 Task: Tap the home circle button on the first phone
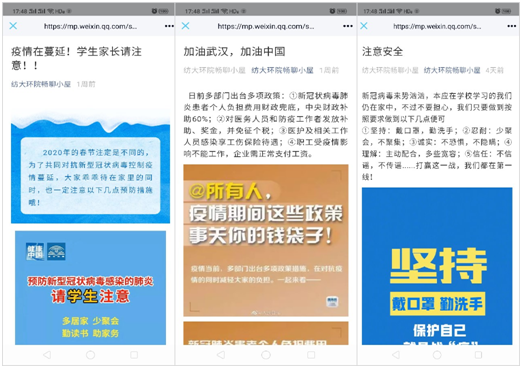[x=90, y=355]
